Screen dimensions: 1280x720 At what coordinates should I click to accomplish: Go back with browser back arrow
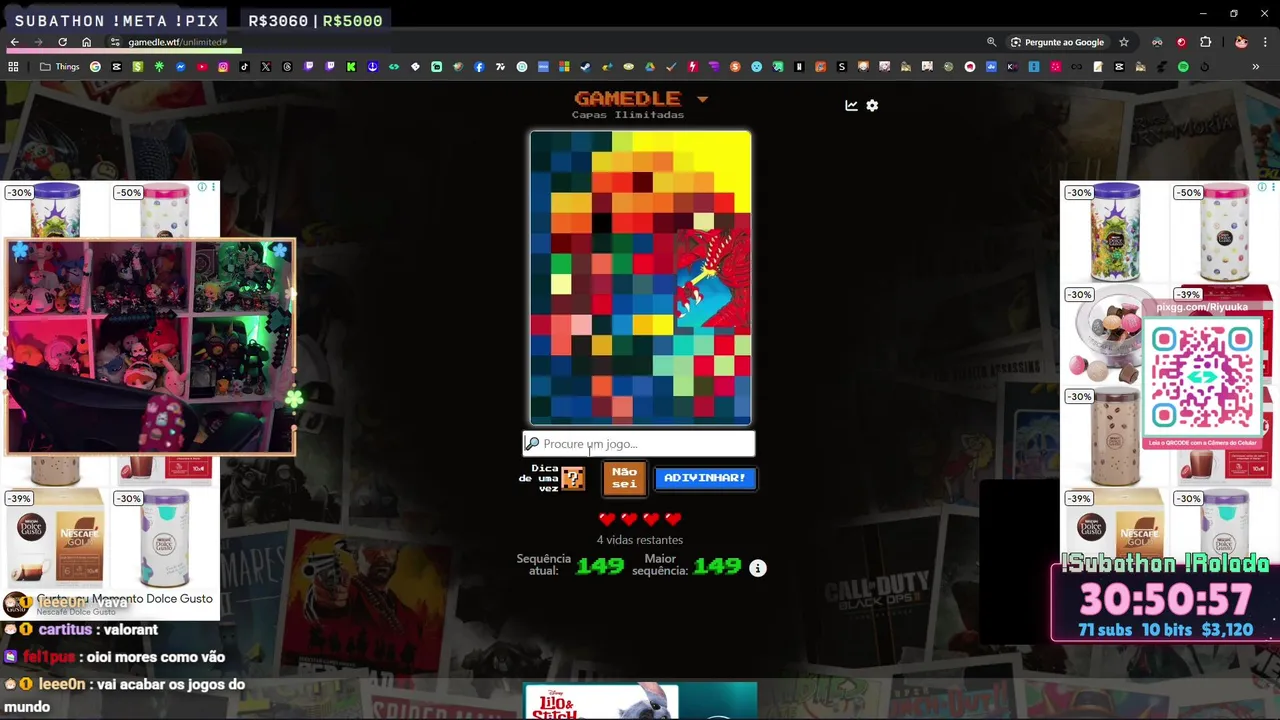pos(14,42)
